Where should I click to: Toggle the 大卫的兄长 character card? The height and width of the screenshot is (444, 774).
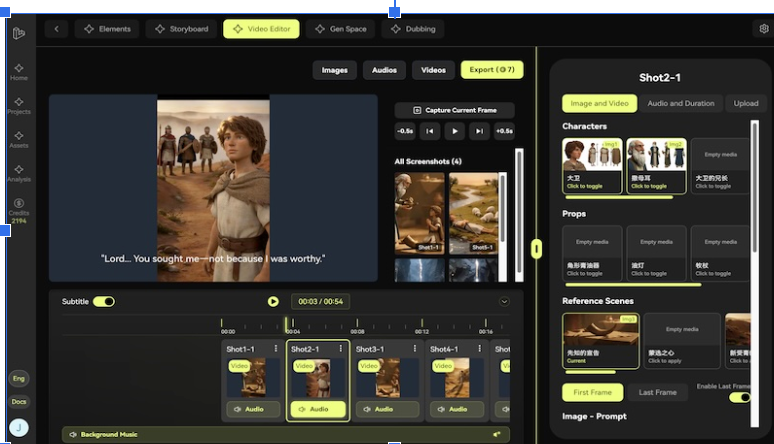[720, 166]
